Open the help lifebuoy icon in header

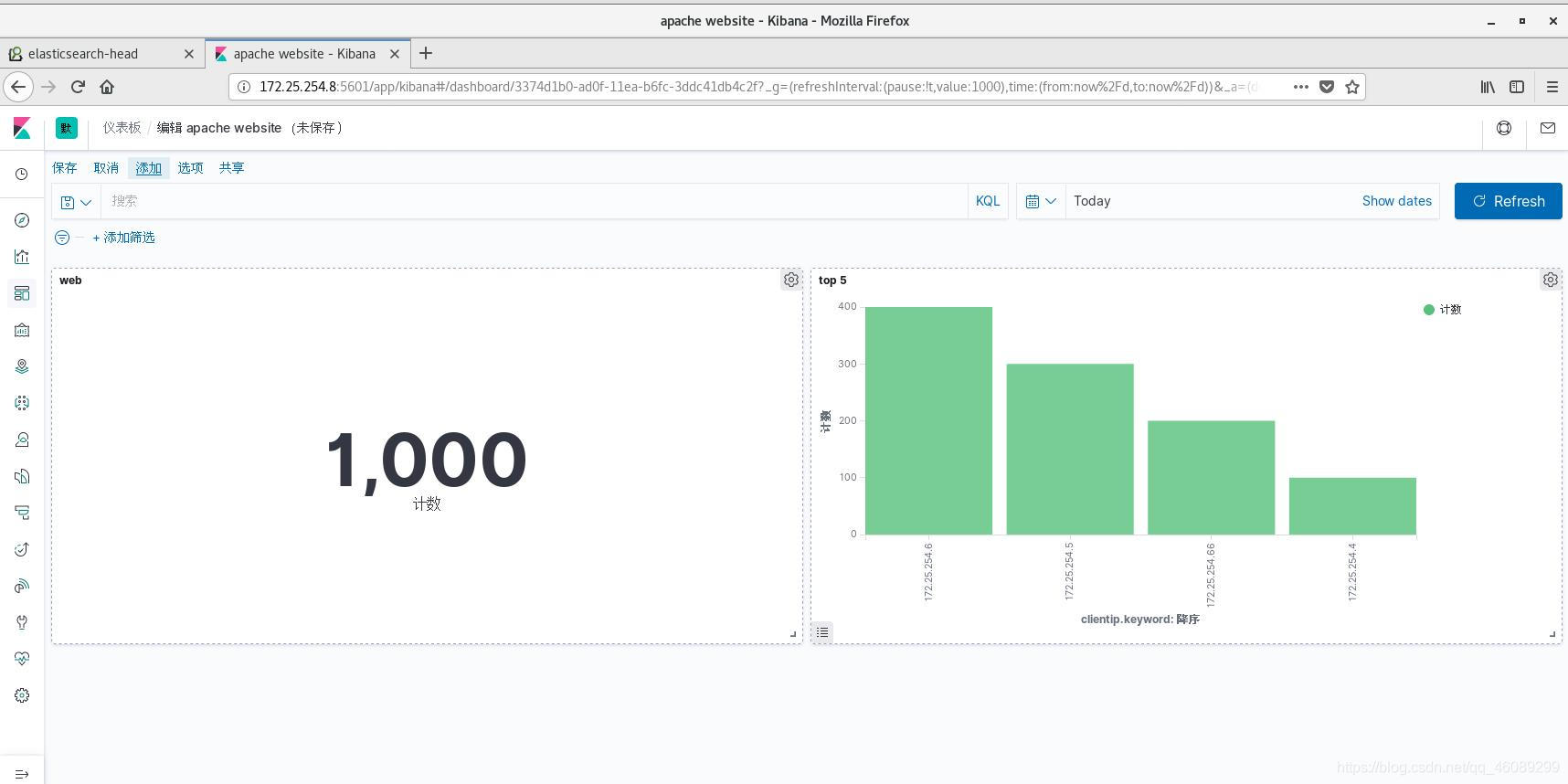pyautogui.click(x=1504, y=128)
